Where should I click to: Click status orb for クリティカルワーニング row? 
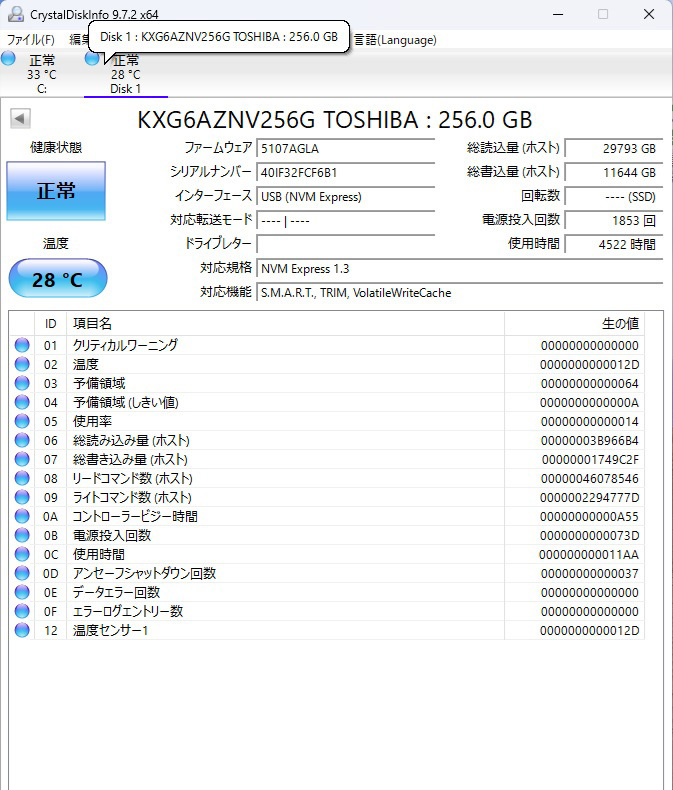[22, 345]
